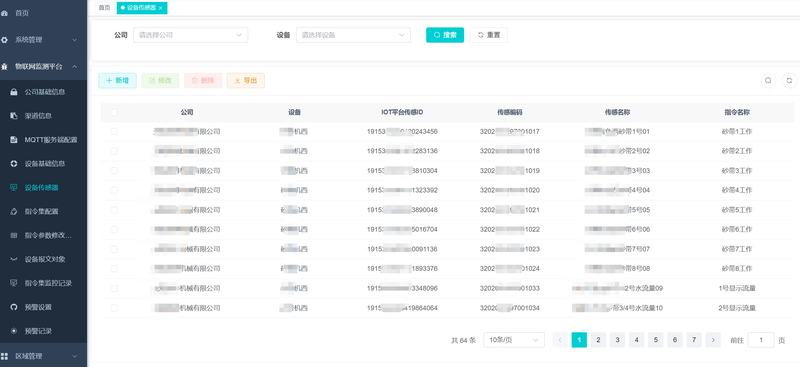Select all rows with header checkbox
Screen dimensions: 800x367
point(114,112)
